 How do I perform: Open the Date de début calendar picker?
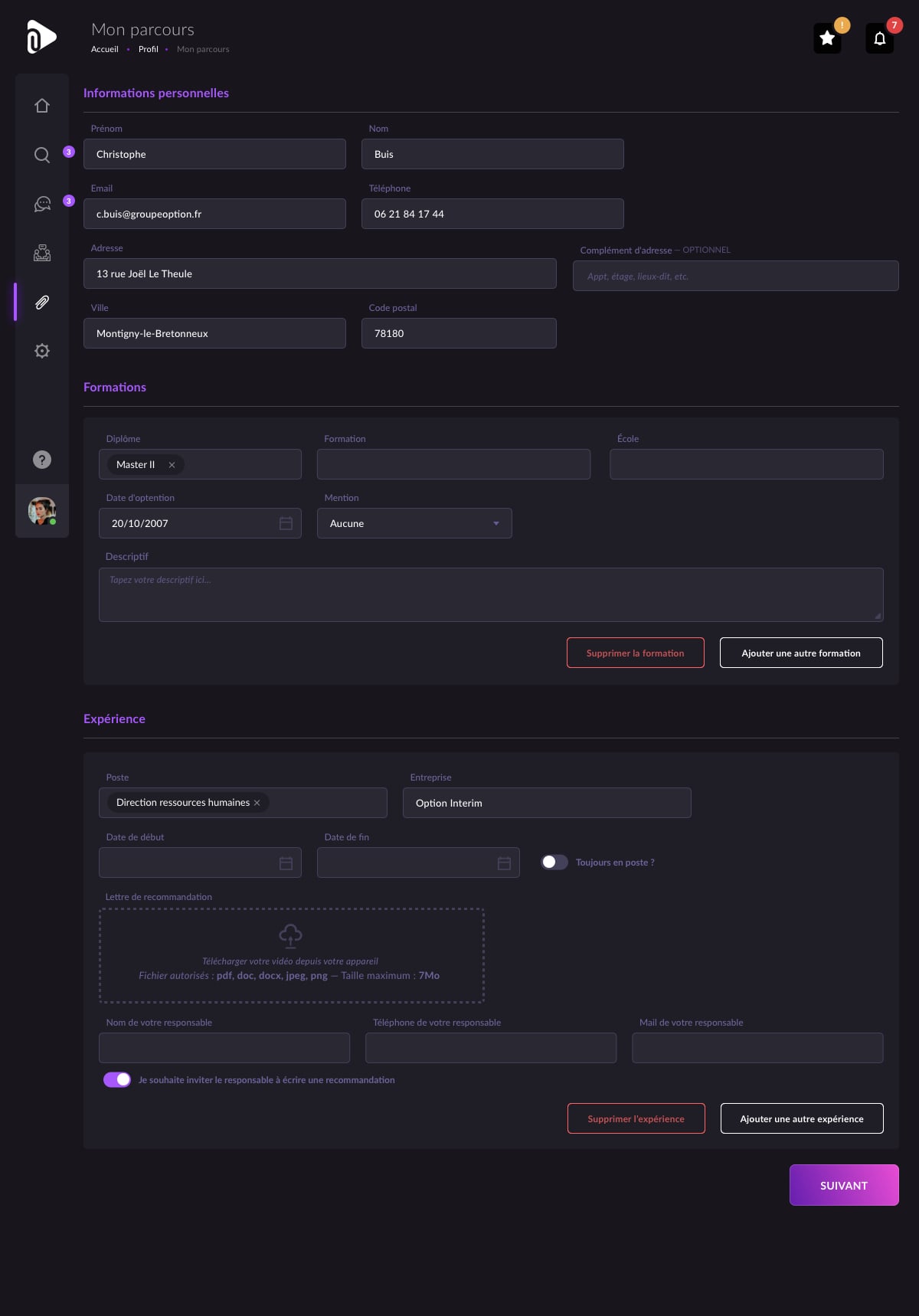[x=286, y=863]
